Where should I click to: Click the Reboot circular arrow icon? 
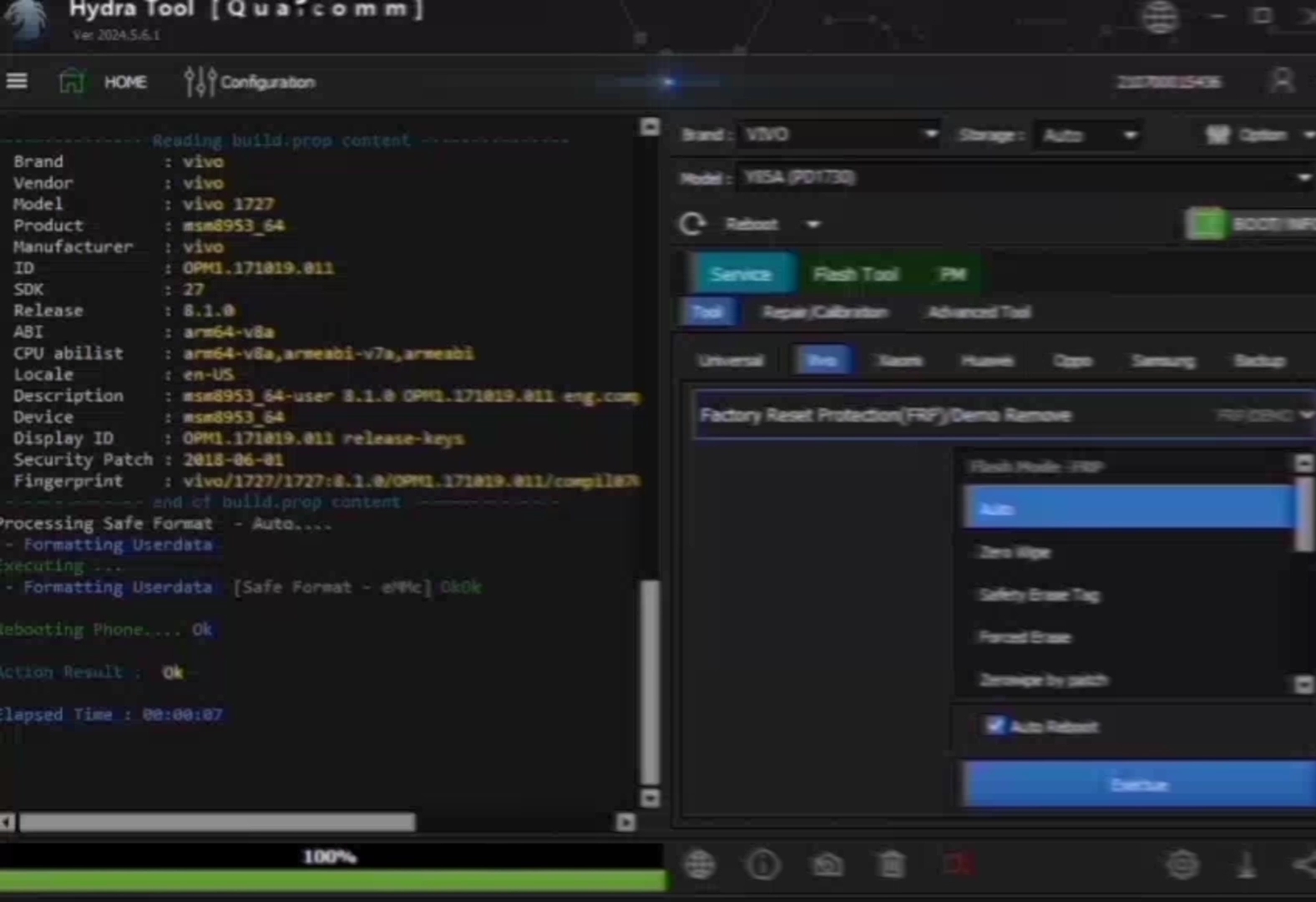pyautogui.click(x=692, y=224)
